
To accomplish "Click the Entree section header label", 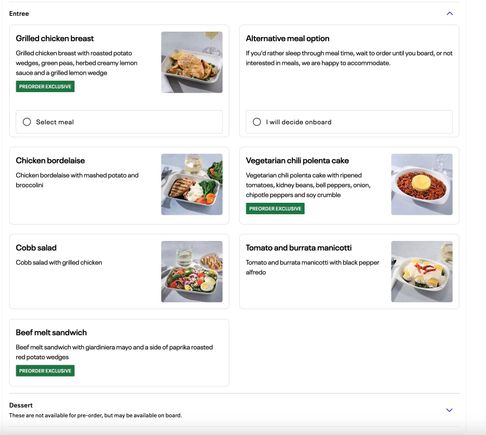I will coord(19,14).
